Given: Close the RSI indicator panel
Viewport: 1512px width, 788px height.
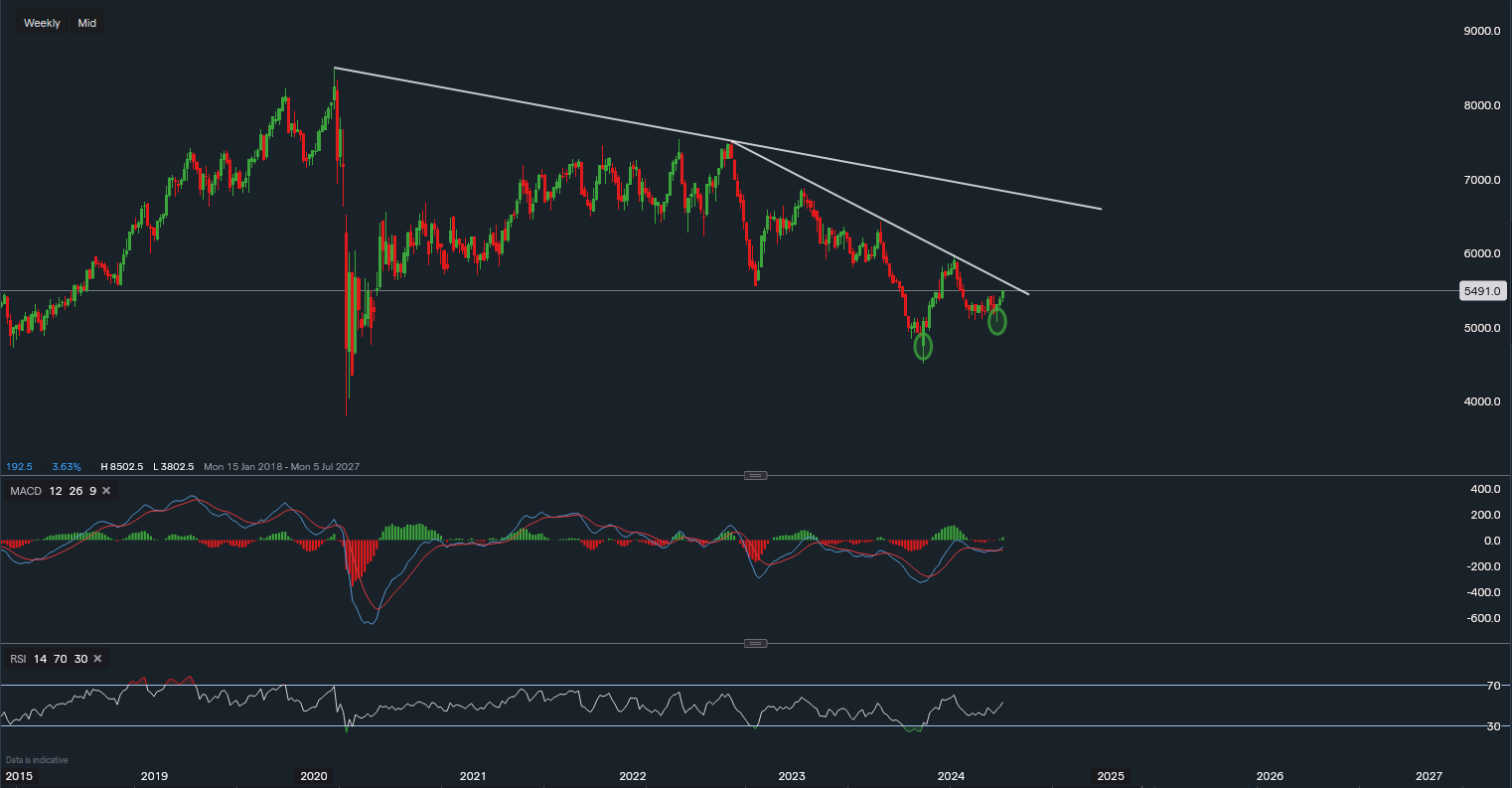Looking at the screenshot, I should tap(98, 659).
